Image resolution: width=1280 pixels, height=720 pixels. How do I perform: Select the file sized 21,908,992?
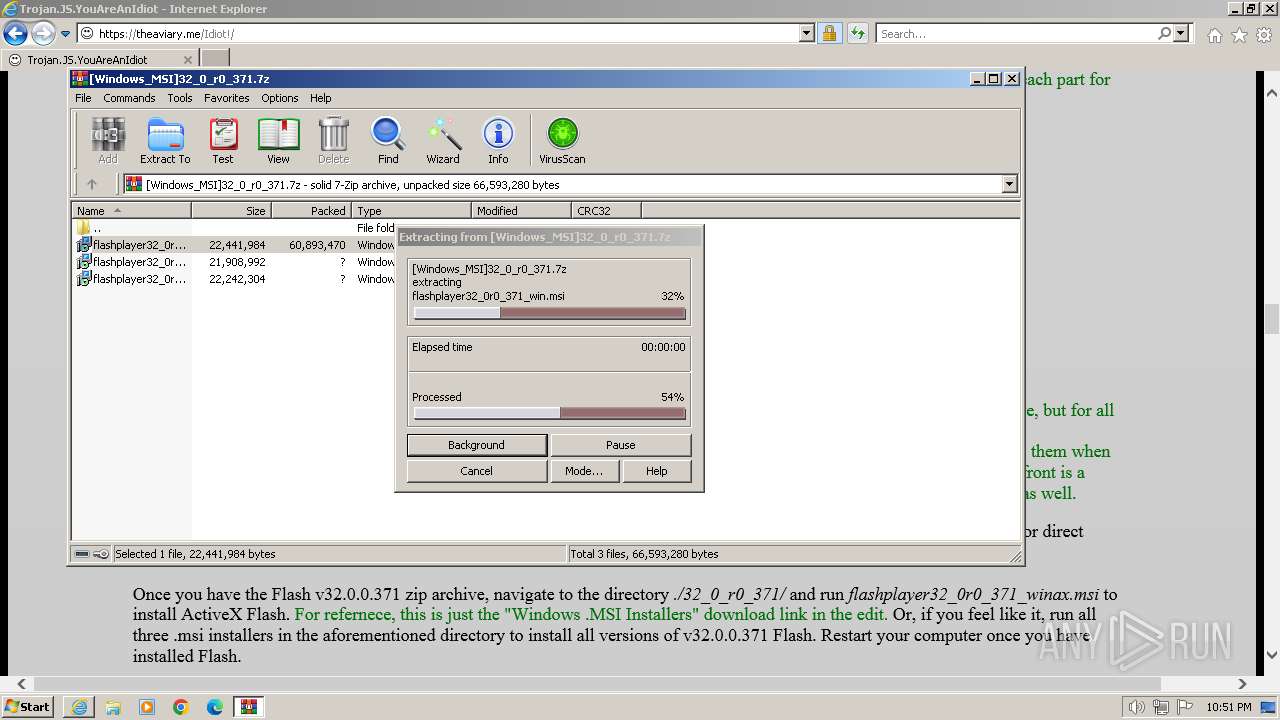(234, 262)
